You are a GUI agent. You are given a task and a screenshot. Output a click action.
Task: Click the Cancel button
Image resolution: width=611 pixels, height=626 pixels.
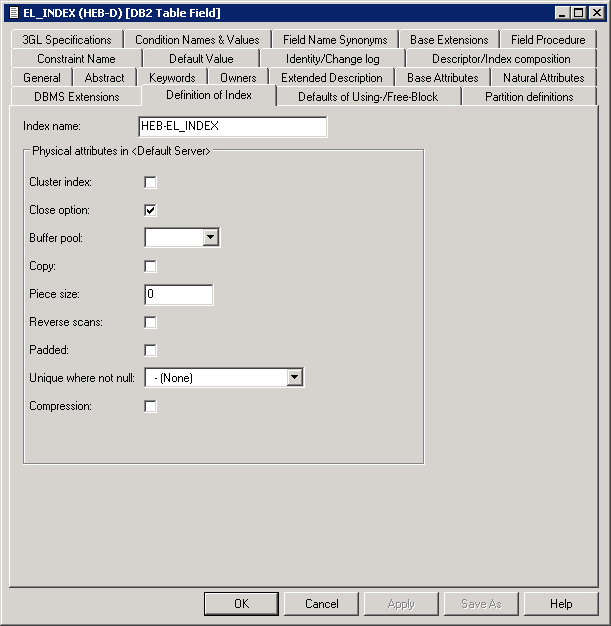[321, 604]
